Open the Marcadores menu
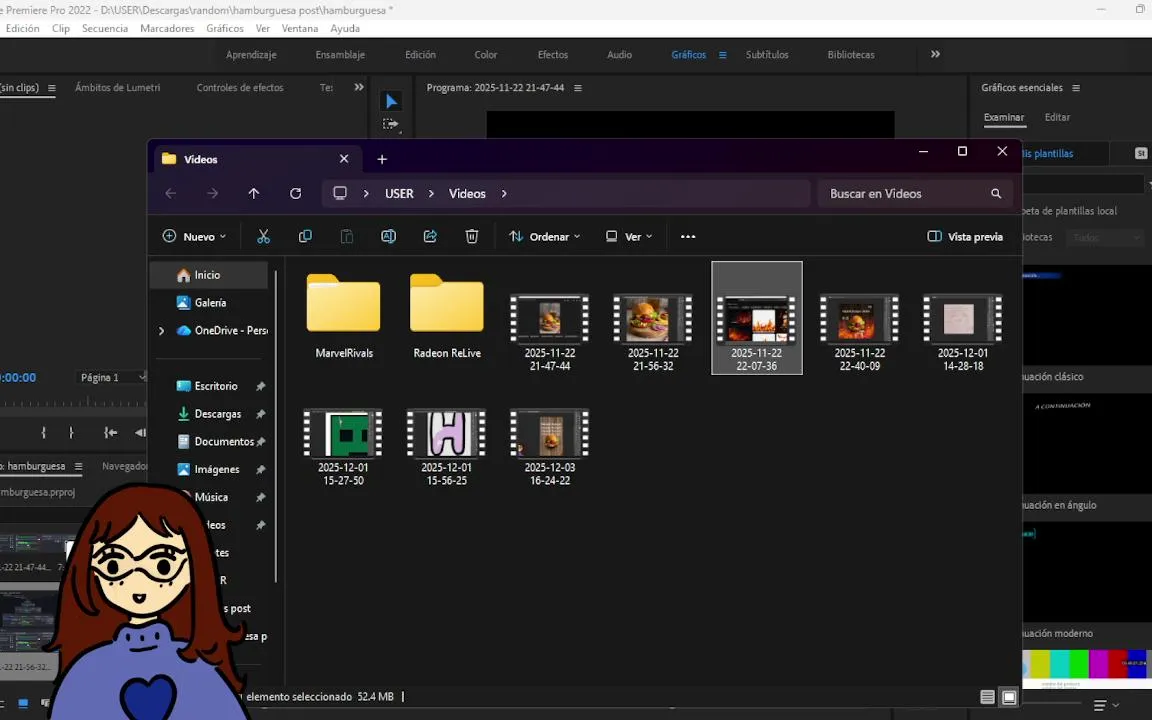This screenshot has width=1152, height=720. [168, 29]
